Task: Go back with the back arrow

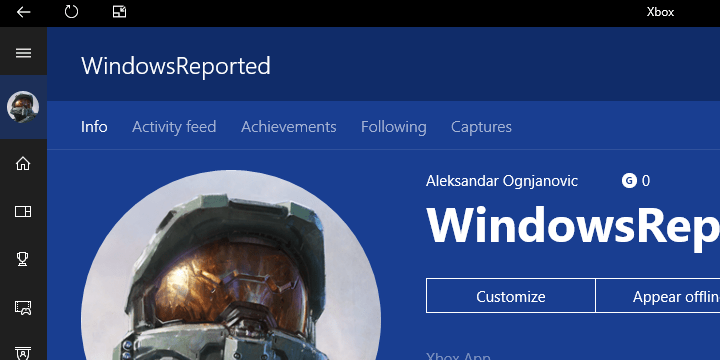Action: [23, 12]
